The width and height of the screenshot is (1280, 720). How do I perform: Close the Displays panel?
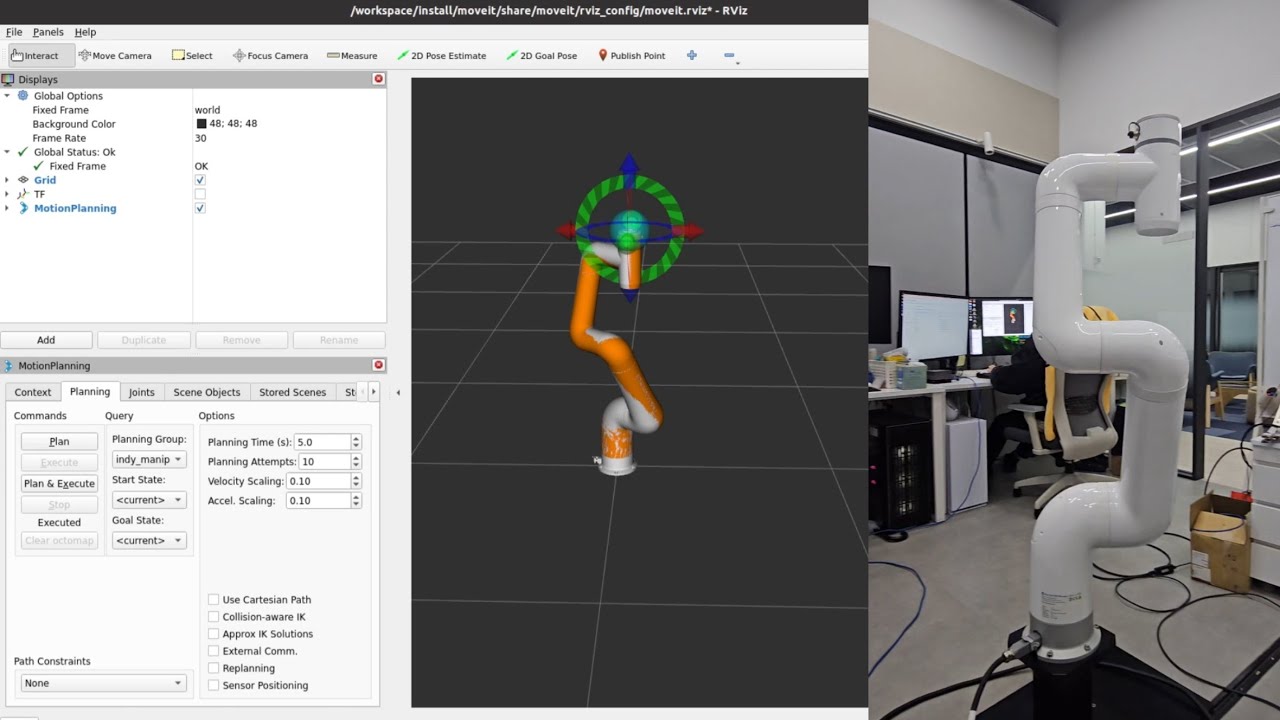pyautogui.click(x=378, y=79)
